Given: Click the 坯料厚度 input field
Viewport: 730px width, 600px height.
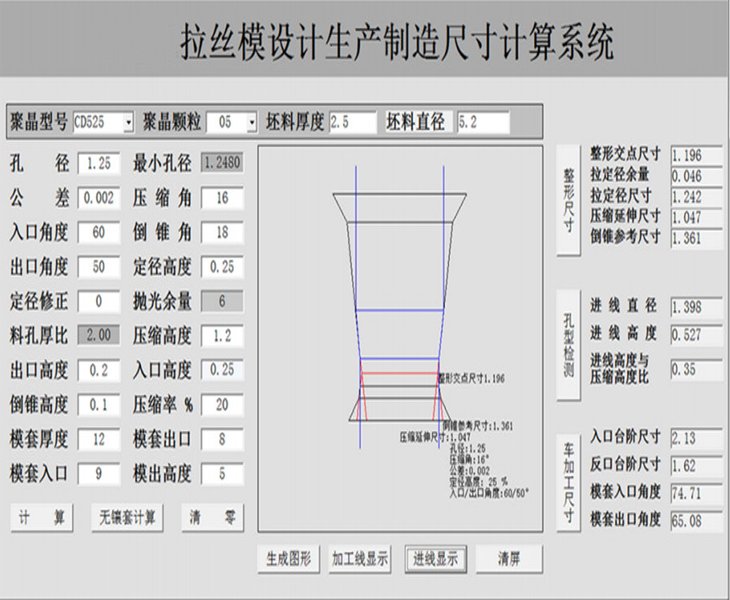Looking at the screenshot, I should pos(353,122).
